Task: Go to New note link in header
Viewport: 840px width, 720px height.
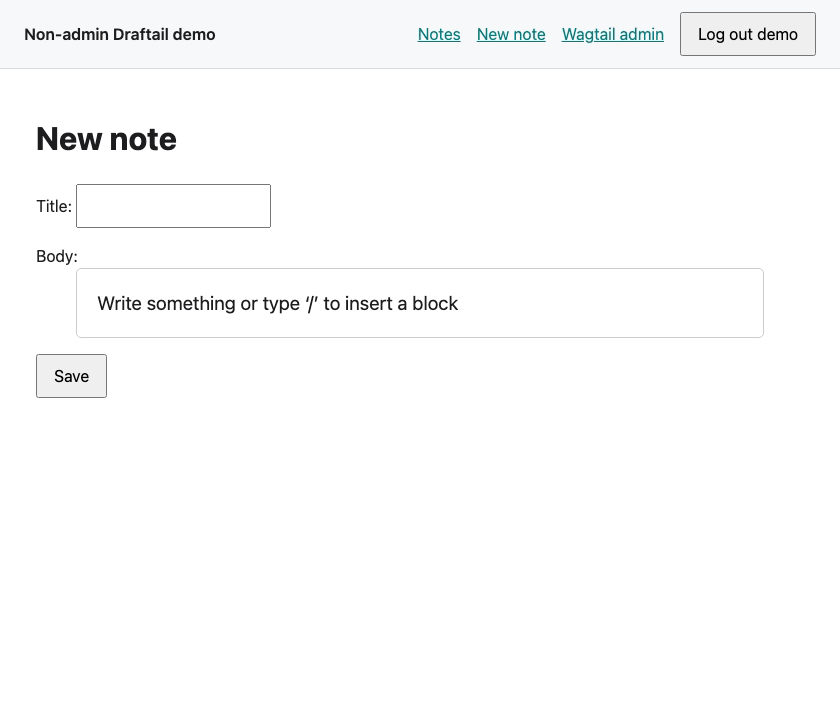Action: (511, 34)
